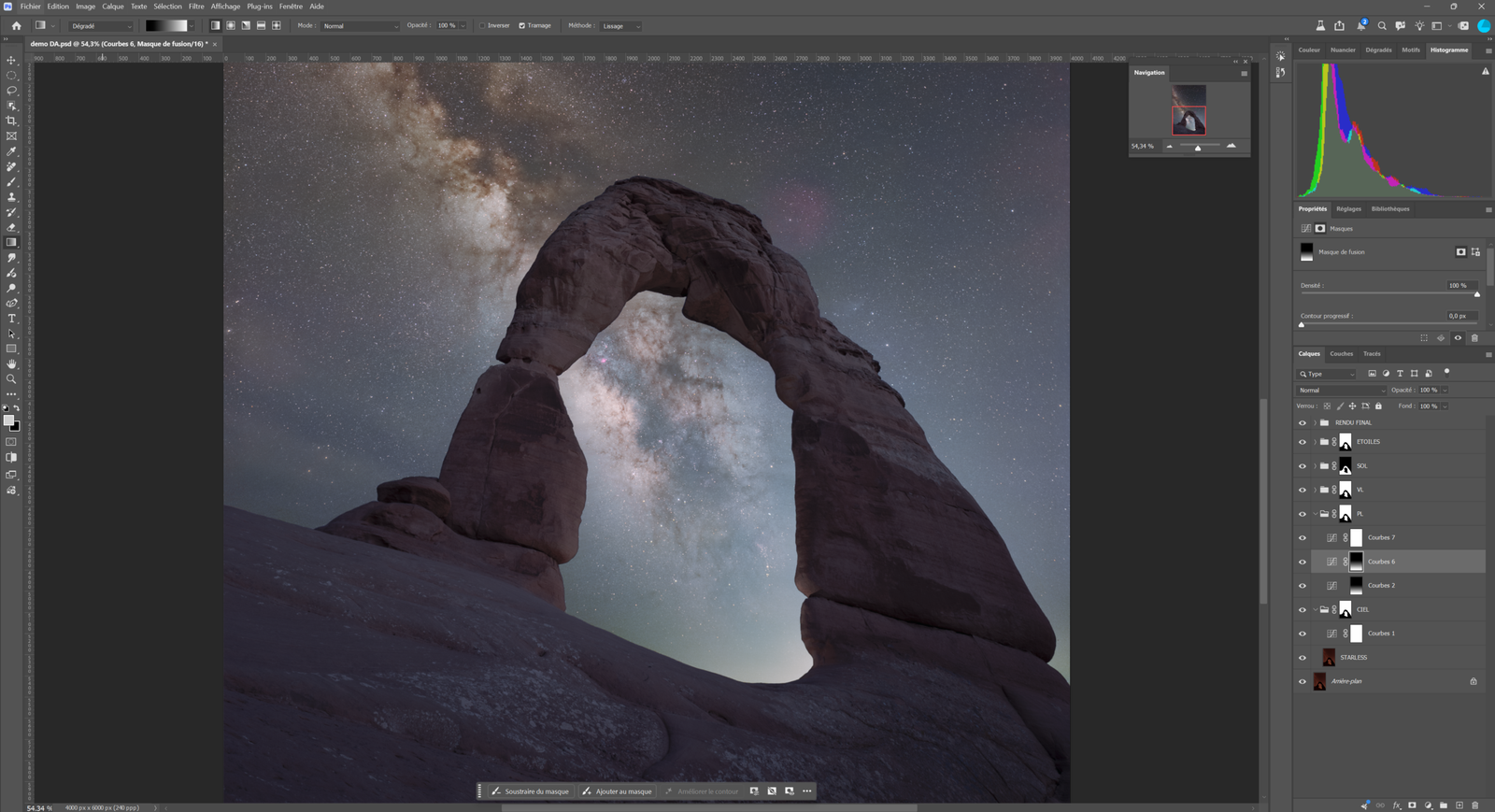Click Soustraire du masque button
The height and width of the screenshot is (812, 1495).
[x=530, y=791]
